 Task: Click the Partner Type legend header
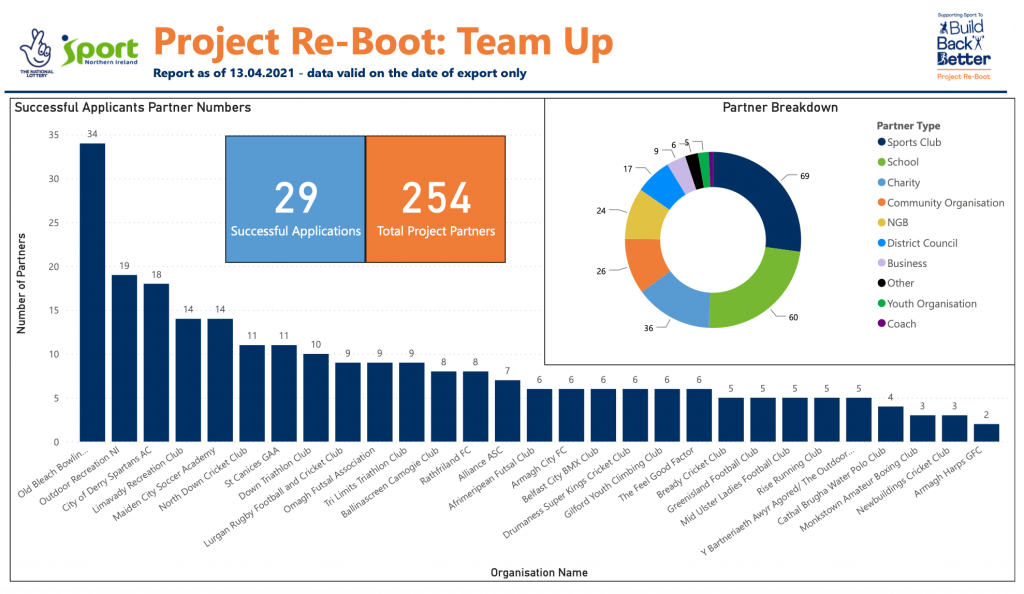coord(908,126)
